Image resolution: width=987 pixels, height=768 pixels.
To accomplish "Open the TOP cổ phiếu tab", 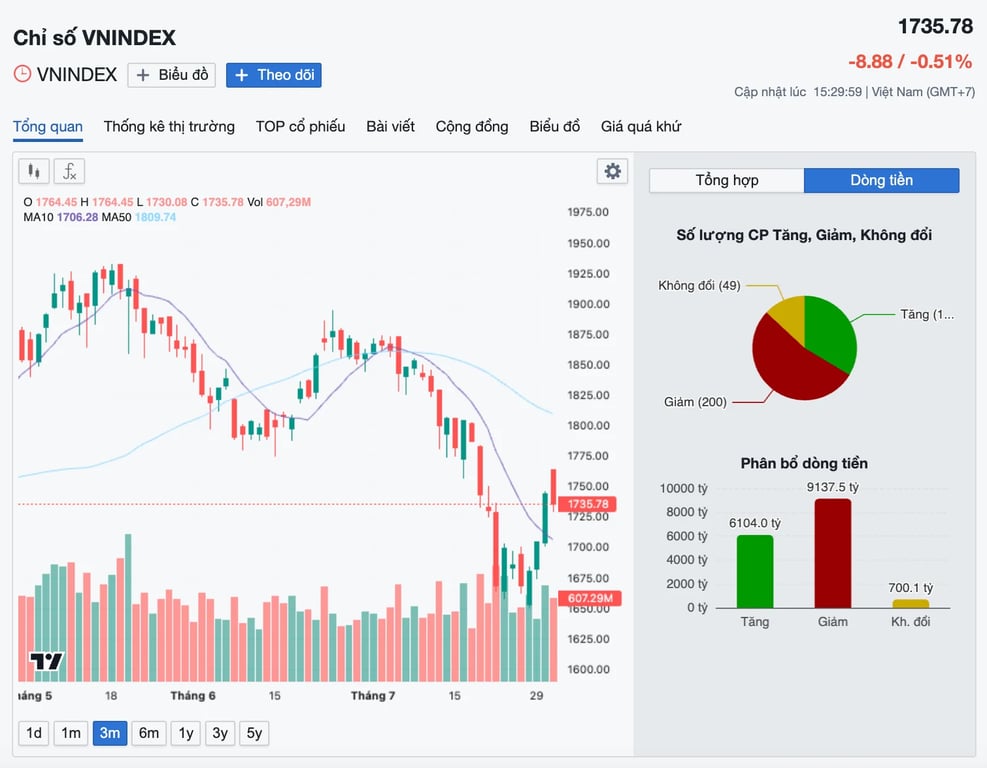I will pyautogui.click(x=300, y=127).
